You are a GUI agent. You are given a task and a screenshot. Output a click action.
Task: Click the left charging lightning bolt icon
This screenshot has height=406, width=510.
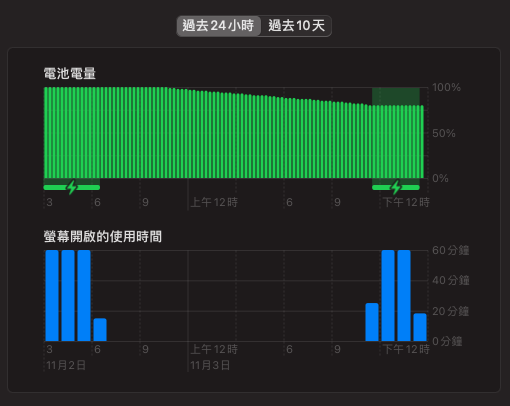point(72,187)
